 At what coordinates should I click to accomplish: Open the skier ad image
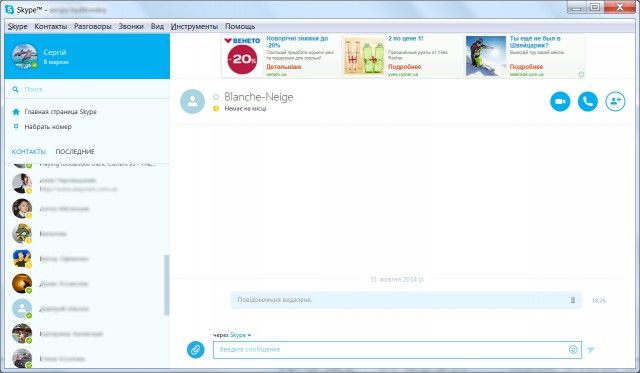coord(486,56)
